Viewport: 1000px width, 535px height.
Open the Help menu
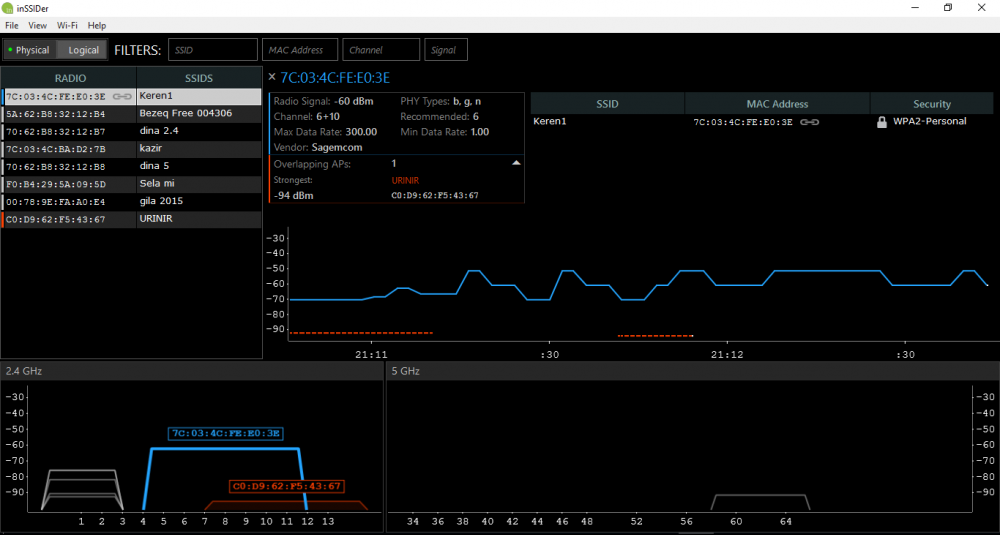97,26
